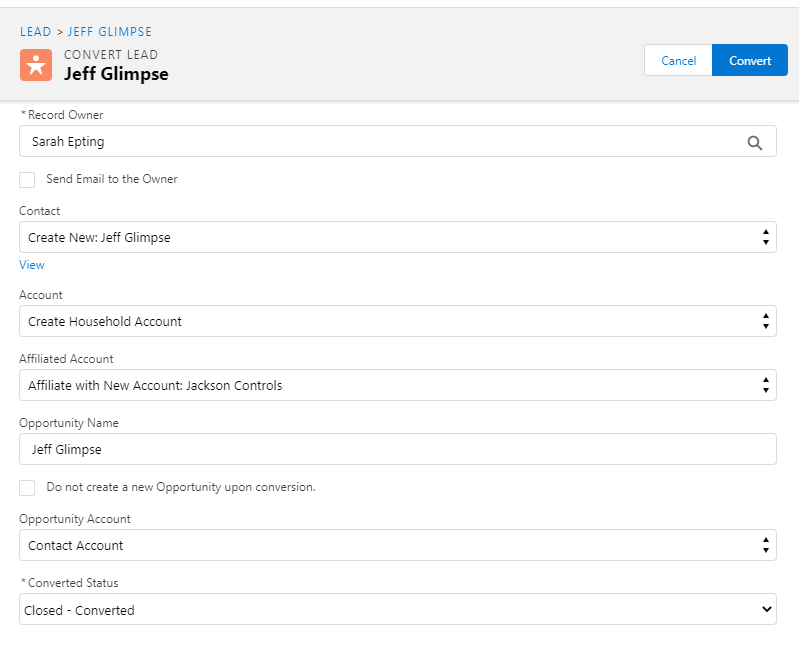Open the JEFF GLIMPSE breadcrumb link

(x=110, y=32)
